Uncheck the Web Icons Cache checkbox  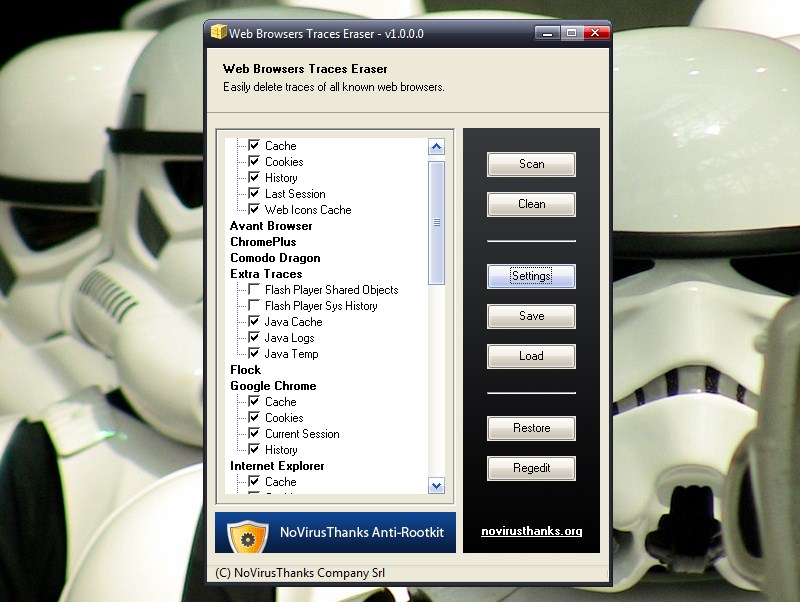coord(254,209)
